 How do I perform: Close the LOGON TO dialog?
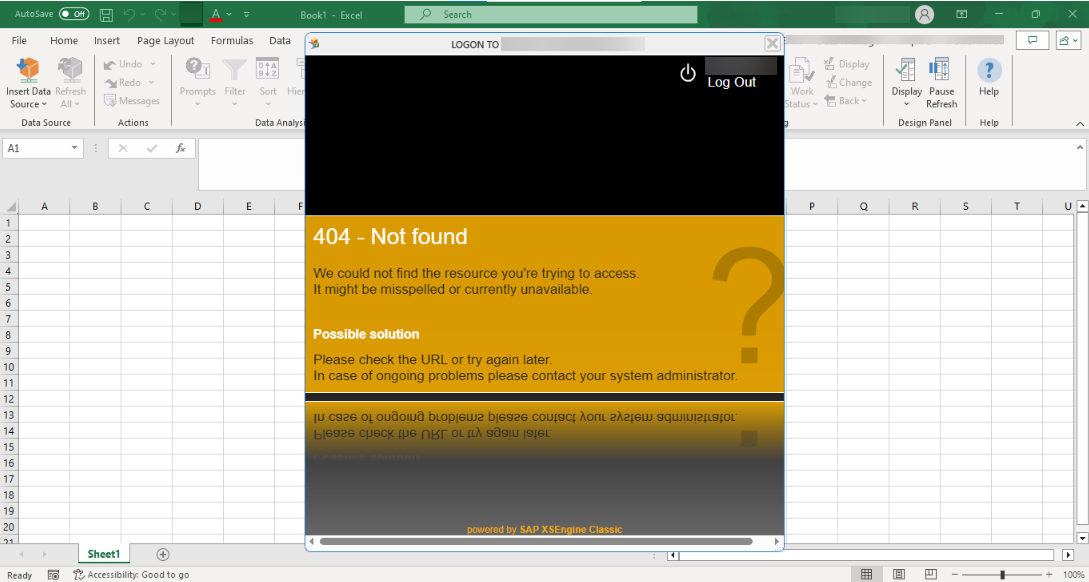coord(772,44)
